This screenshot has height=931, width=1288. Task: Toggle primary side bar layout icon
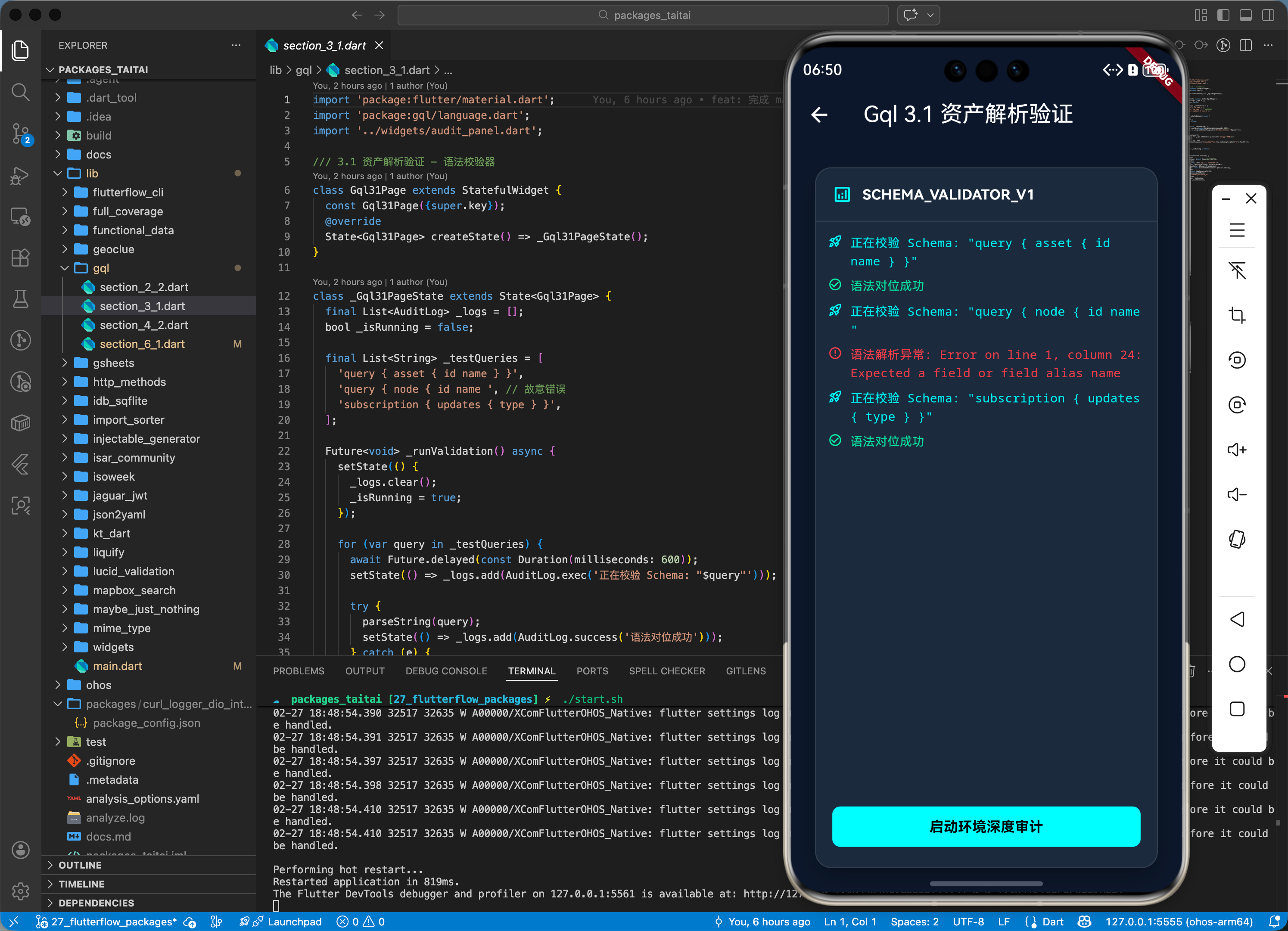(1223, 16)
